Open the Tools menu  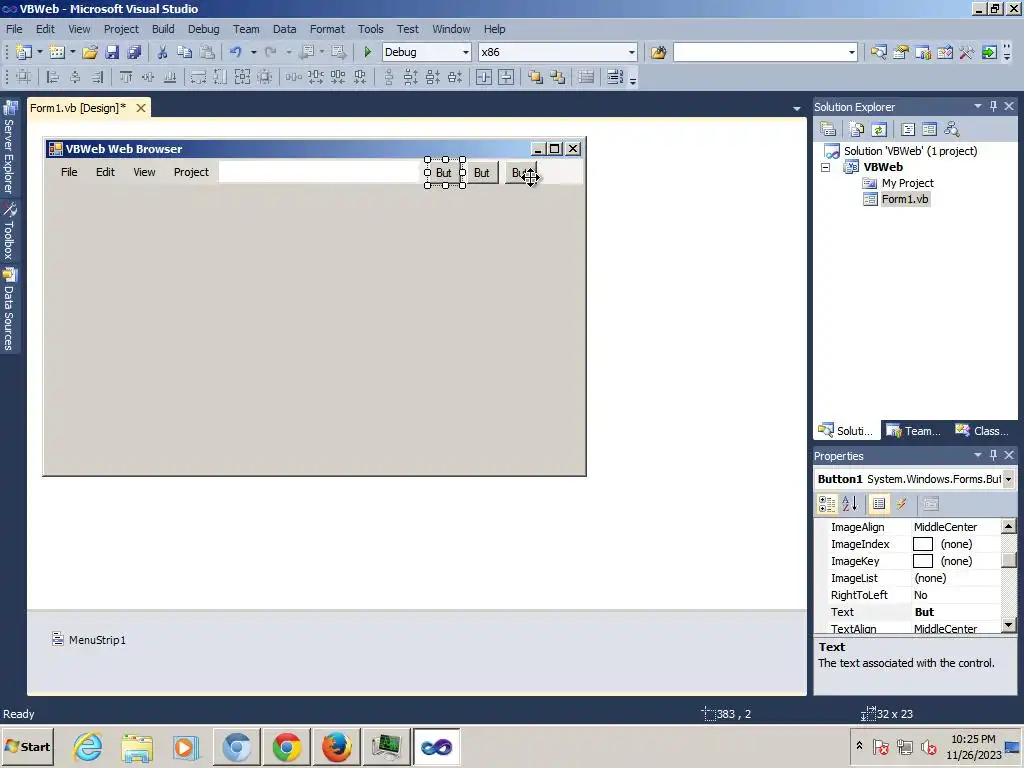pos(370,29)
